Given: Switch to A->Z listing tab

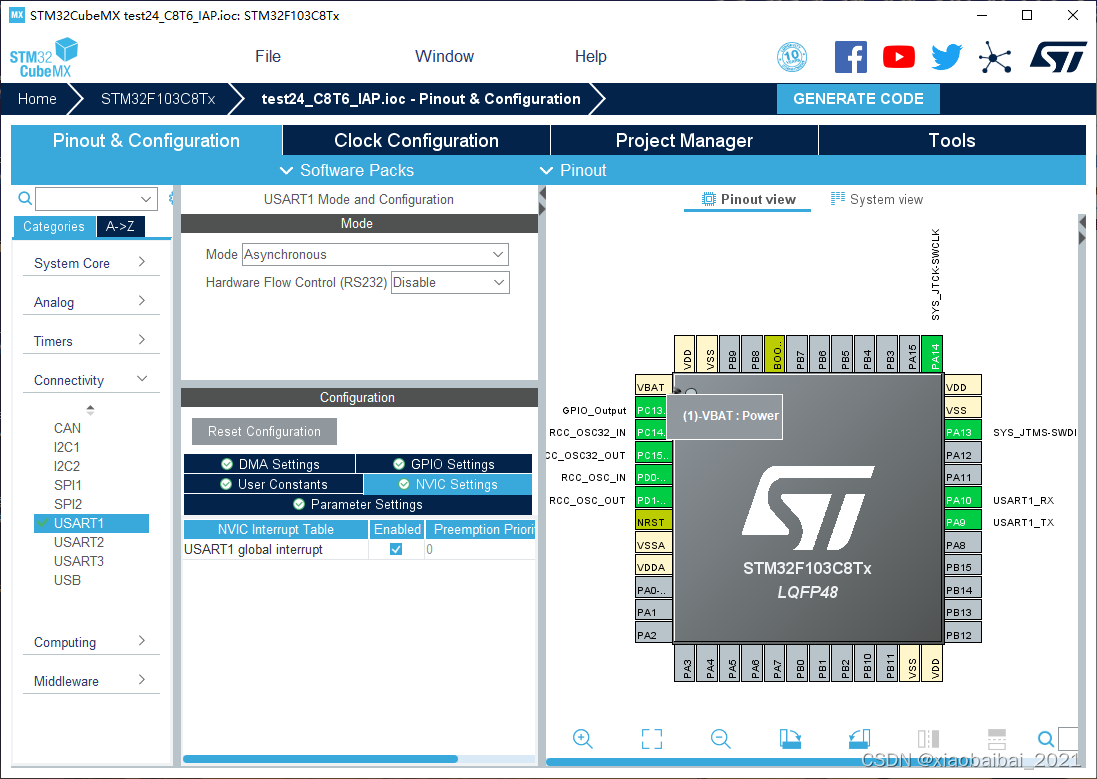Looking at the screenshot, I should point(120,226).
